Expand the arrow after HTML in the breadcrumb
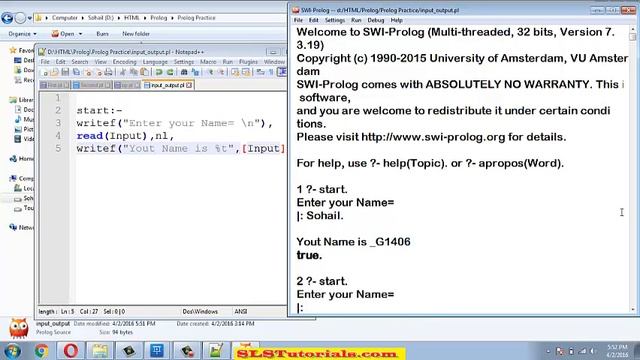Viewport: 640px width, 360px height. 145,18
